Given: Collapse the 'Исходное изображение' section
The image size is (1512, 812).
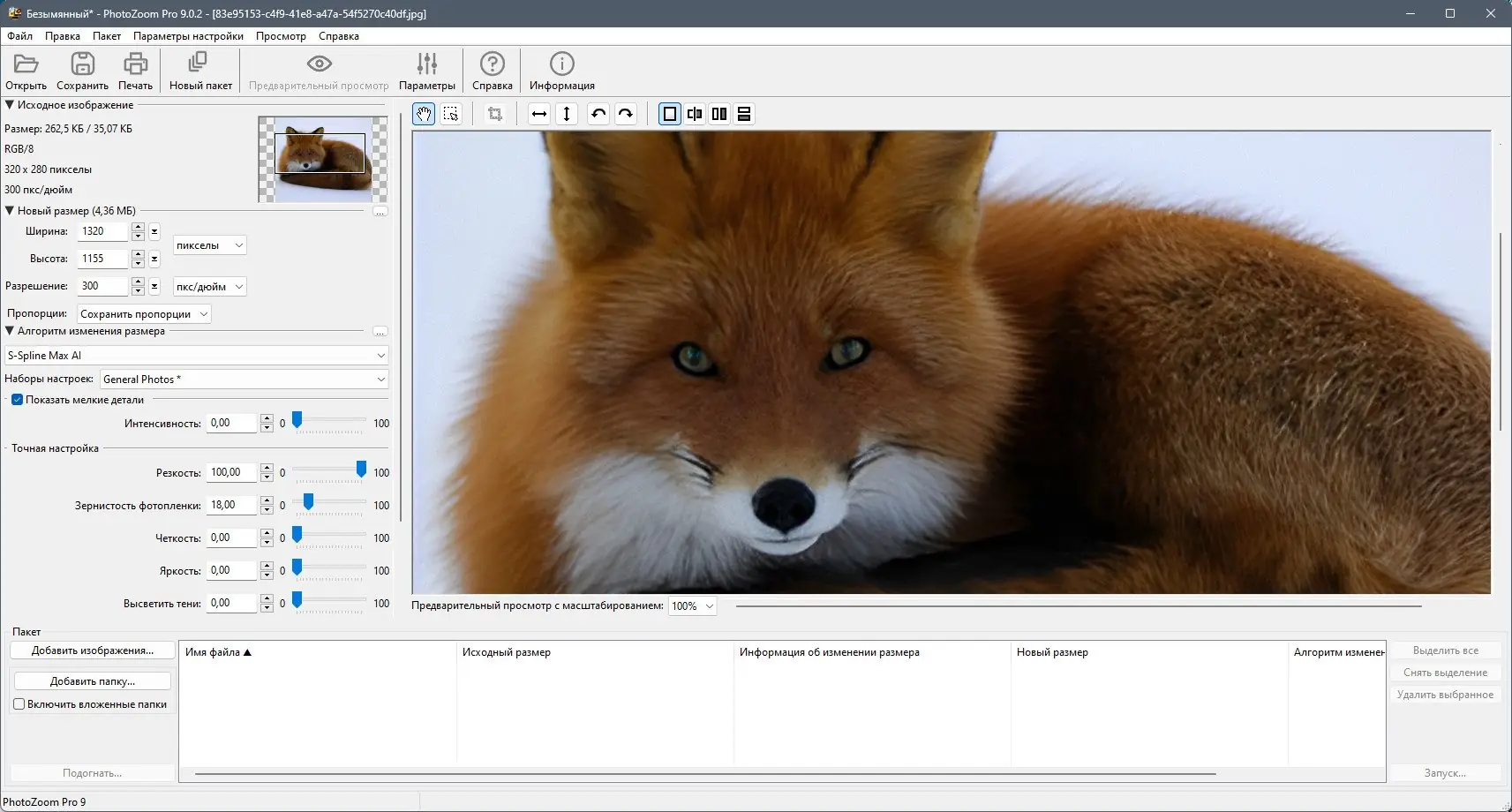Looking at the screenshot, I should pyautogui.click(x=10, y=105).
